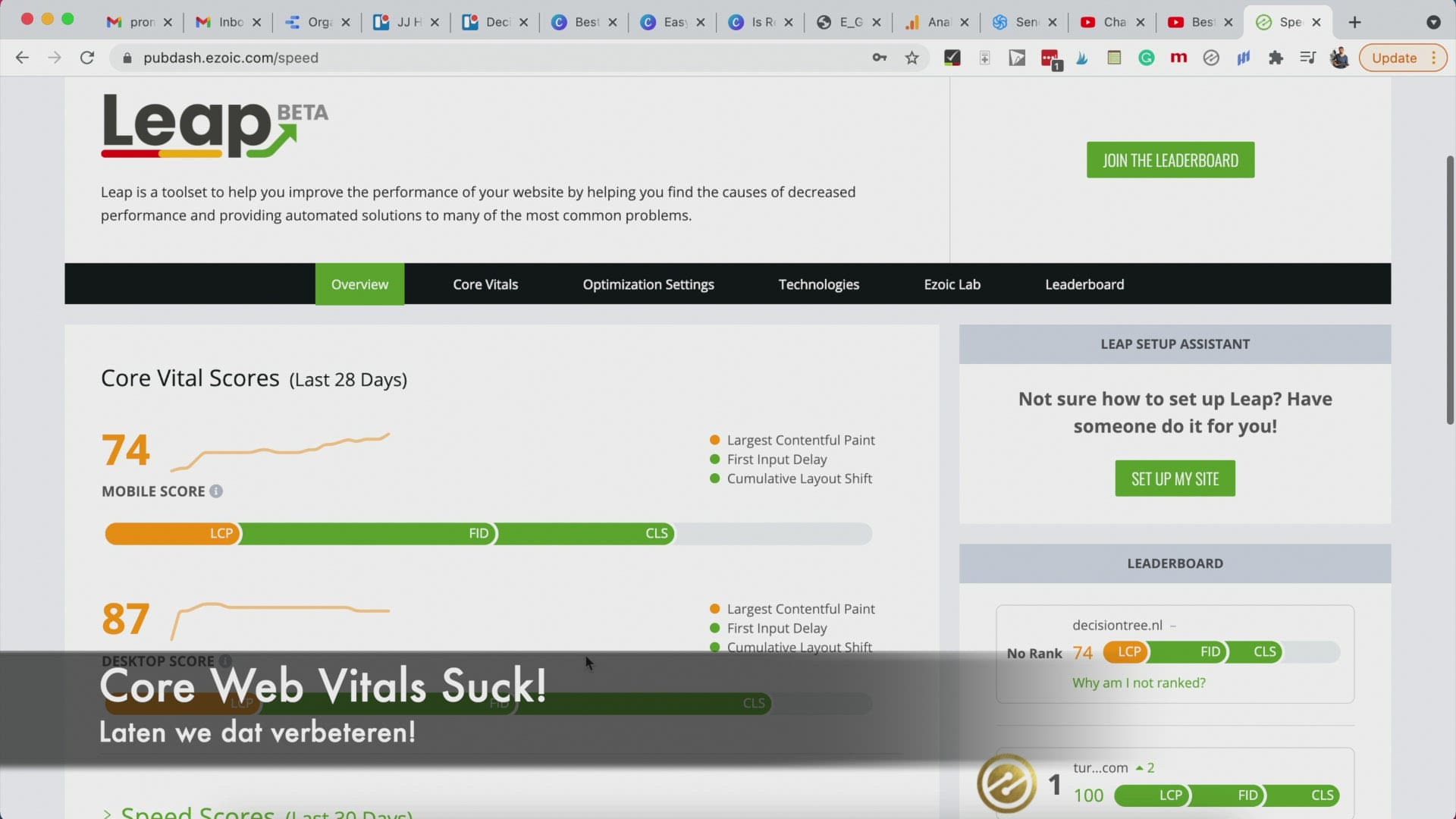Click the Chrome Update button
This screenshot has width=1456, height=819.
coord(1402,58)
